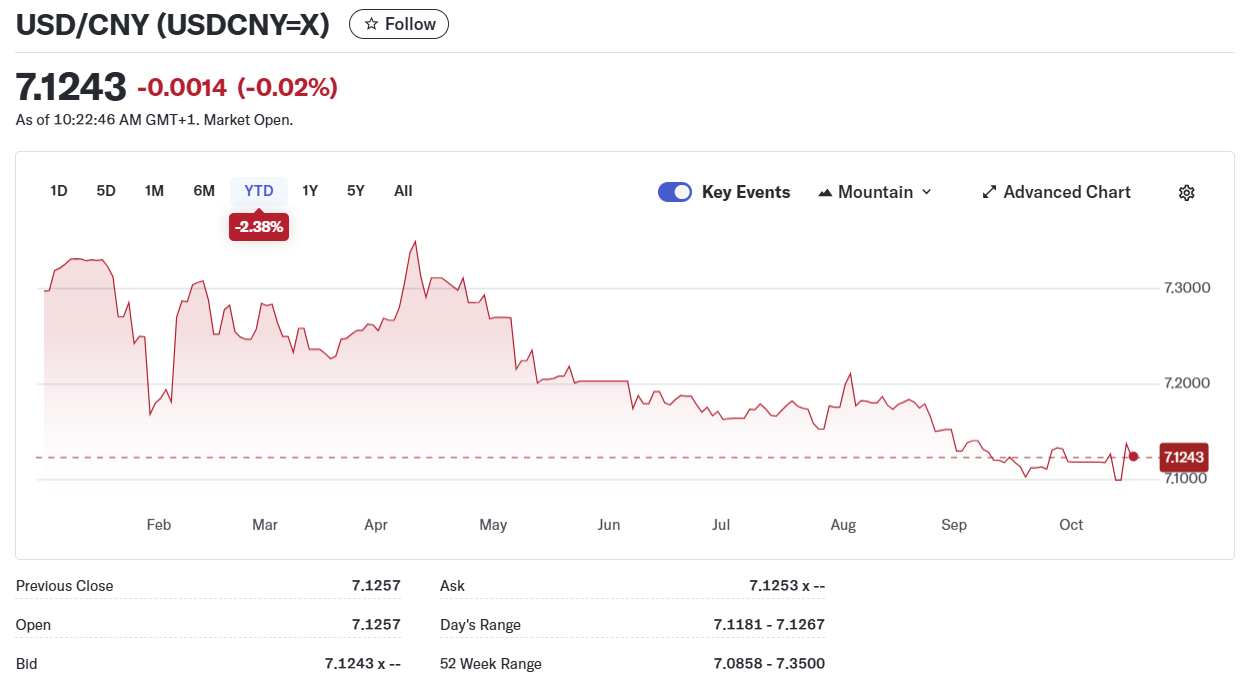Open chart settings gear icon
The height and width of the screenshot is (698, 1240).
pos(1186,193)
